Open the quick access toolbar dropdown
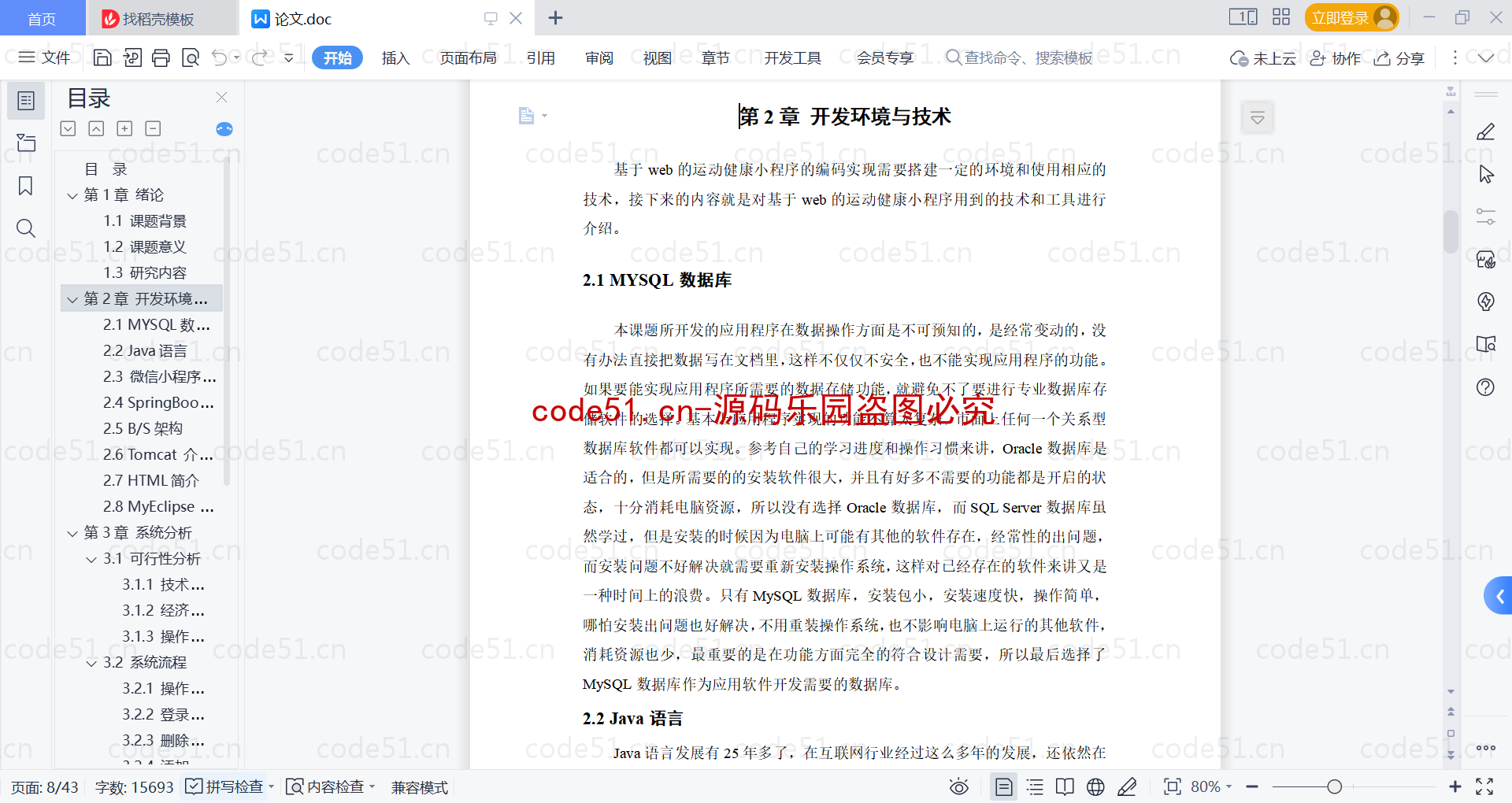The image size is (1512, 803). (288, 57)
